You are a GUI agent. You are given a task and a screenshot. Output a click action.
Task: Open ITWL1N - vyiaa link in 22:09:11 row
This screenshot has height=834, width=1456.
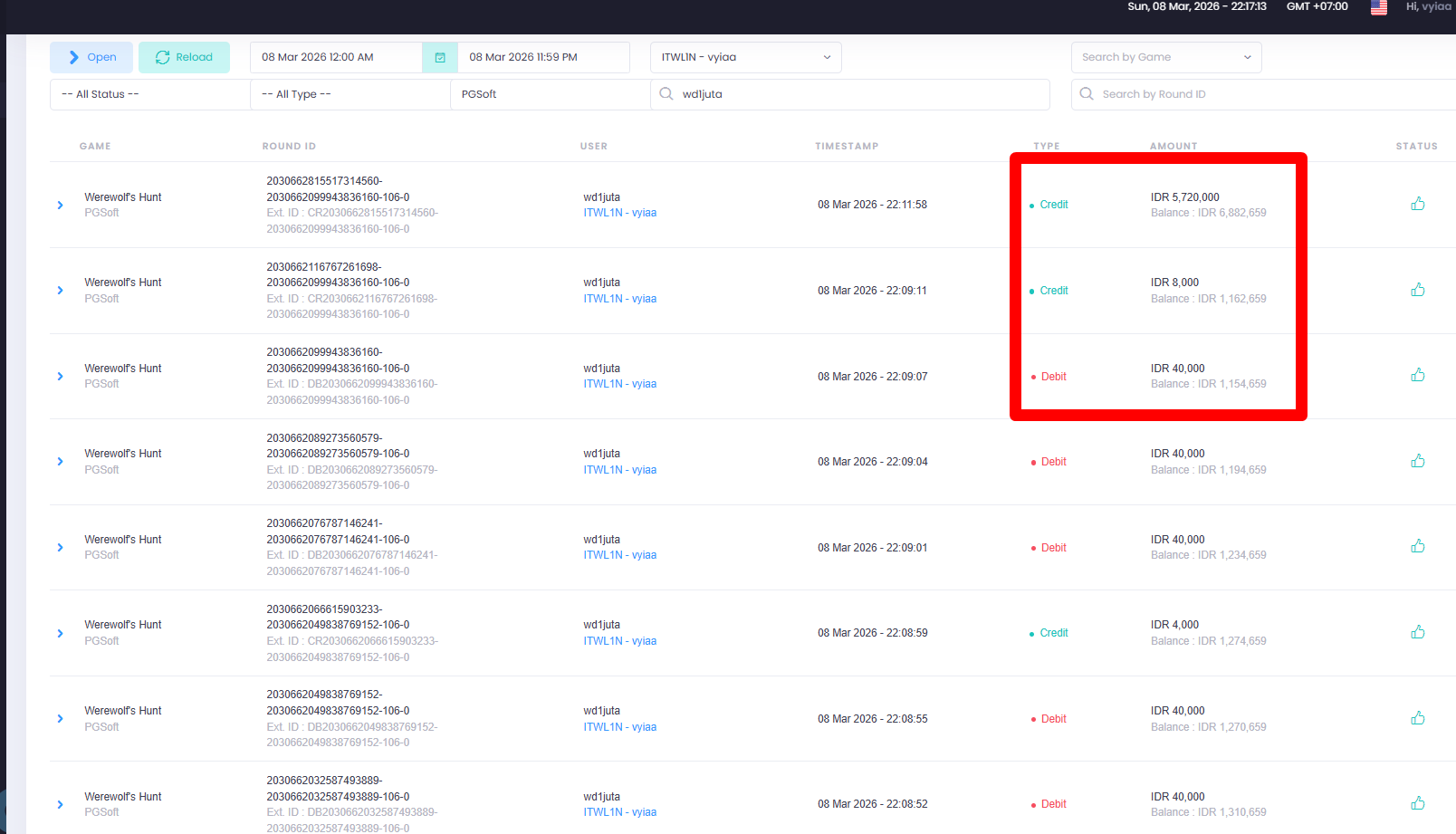620,299
